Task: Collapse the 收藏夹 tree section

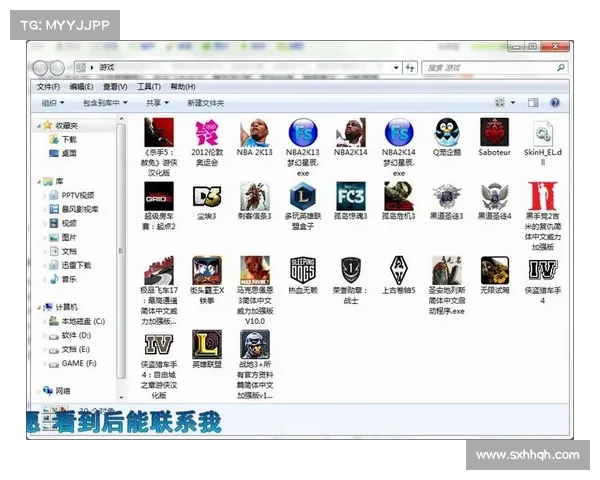Action: (39, 126)
